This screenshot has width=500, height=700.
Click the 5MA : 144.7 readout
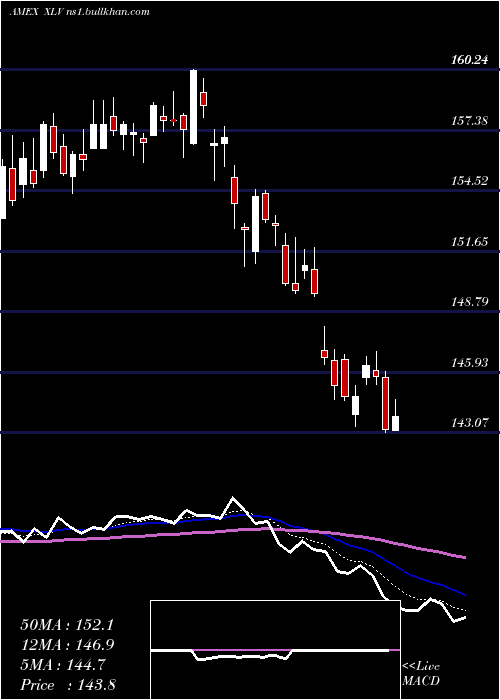(63, 665)
